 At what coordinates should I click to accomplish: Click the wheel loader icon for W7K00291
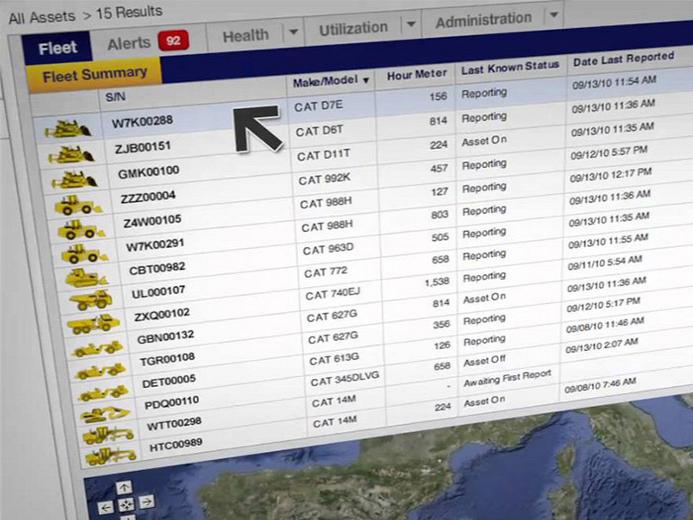(84, 254)
